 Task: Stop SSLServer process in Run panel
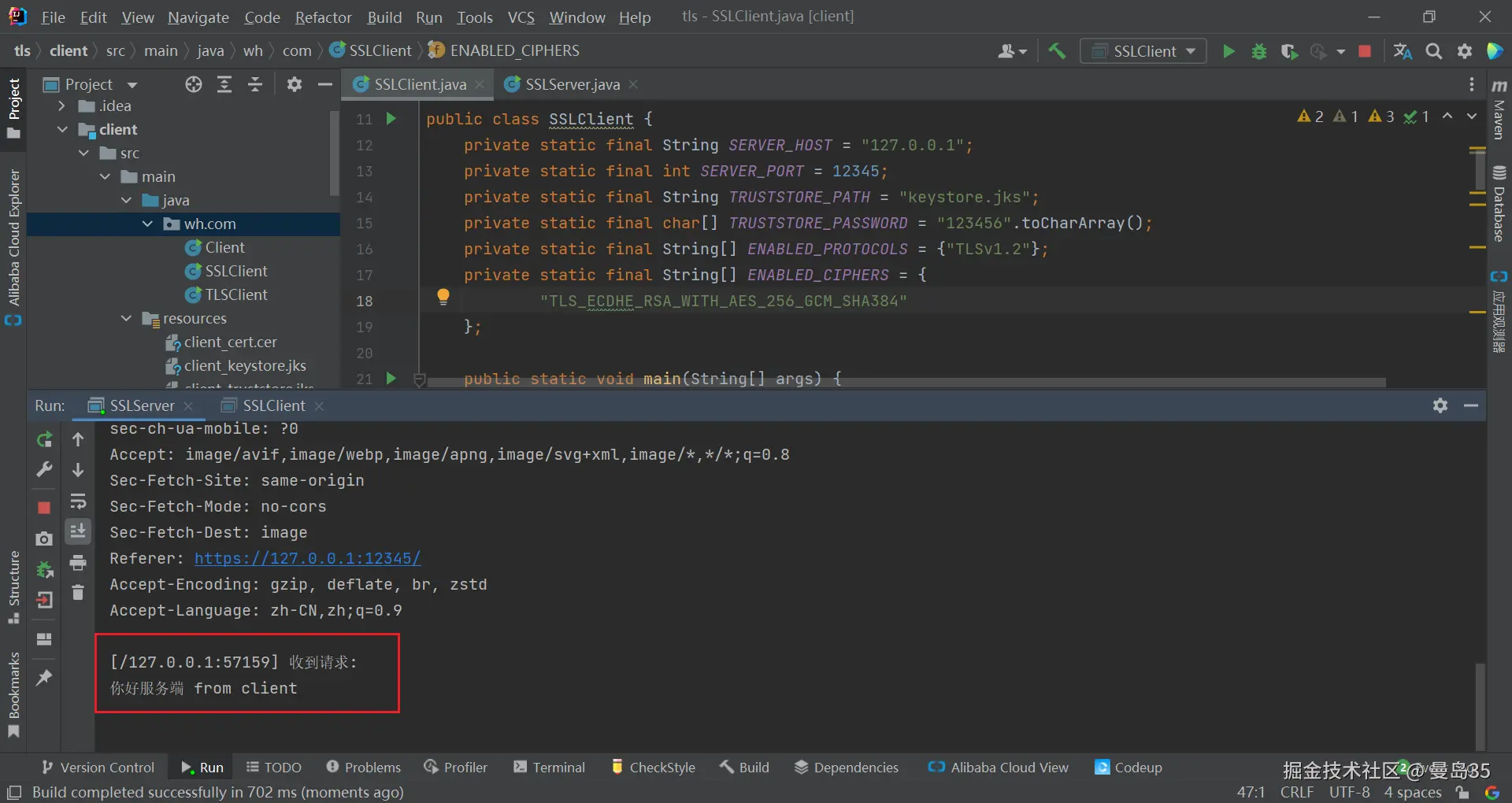(44, 508)
